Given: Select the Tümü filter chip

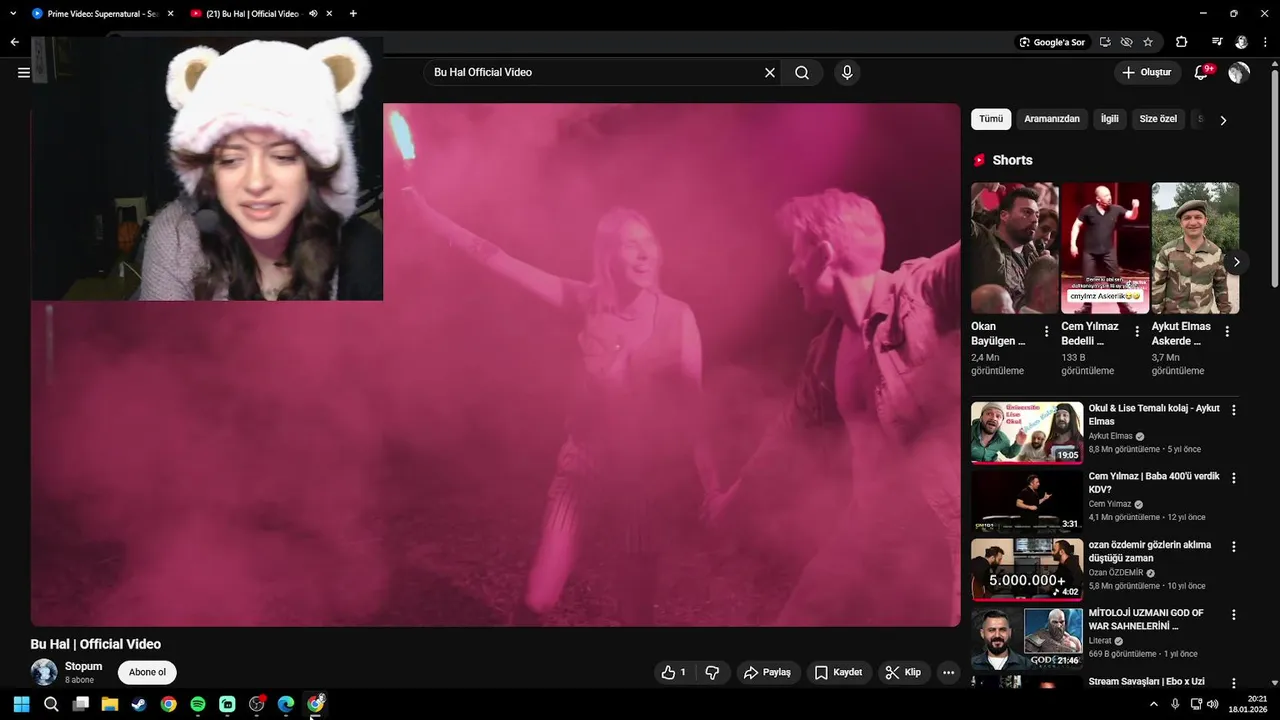Looking at the screenshot, I should coord(991,119).
